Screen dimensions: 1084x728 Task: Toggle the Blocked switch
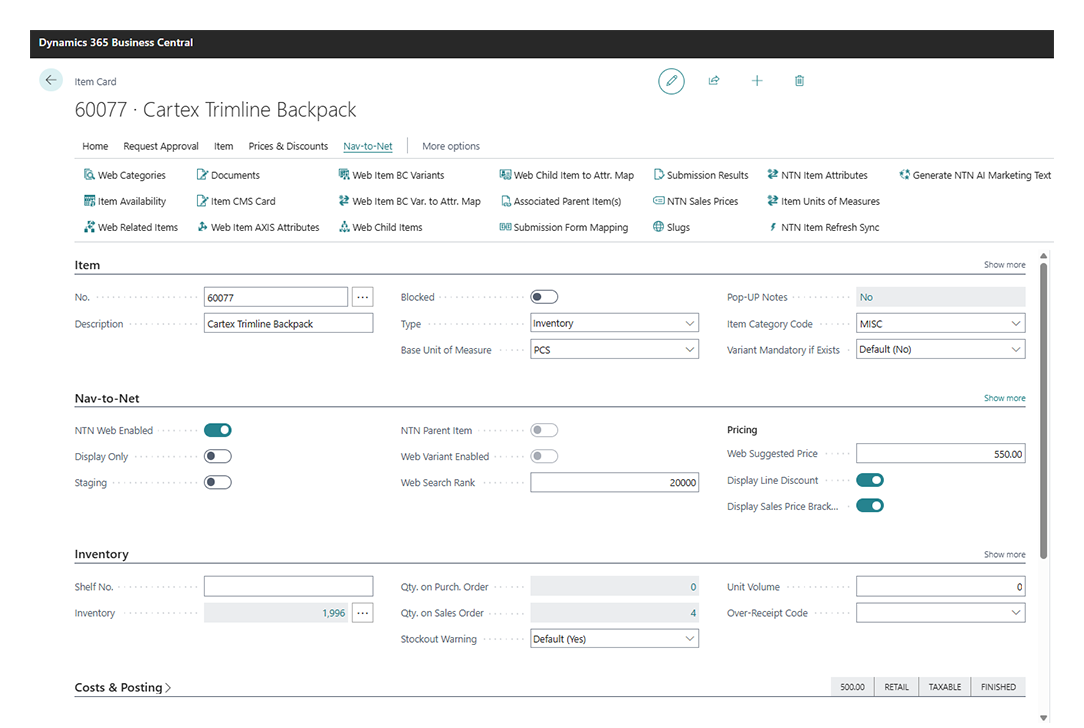[x=544, y=297]
